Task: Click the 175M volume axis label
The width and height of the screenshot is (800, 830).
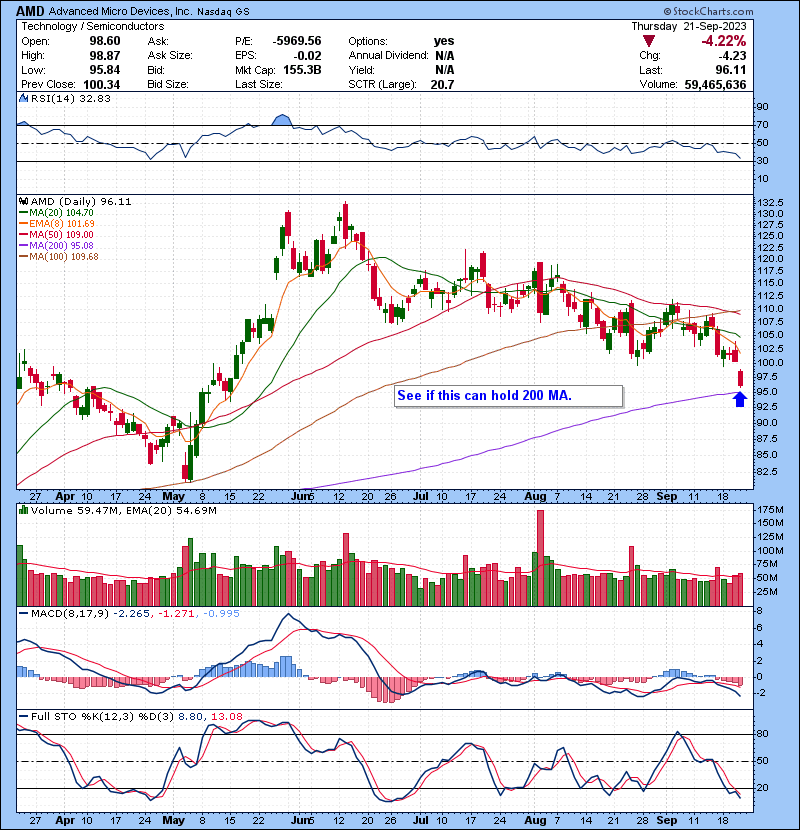Action: (770, 510)
